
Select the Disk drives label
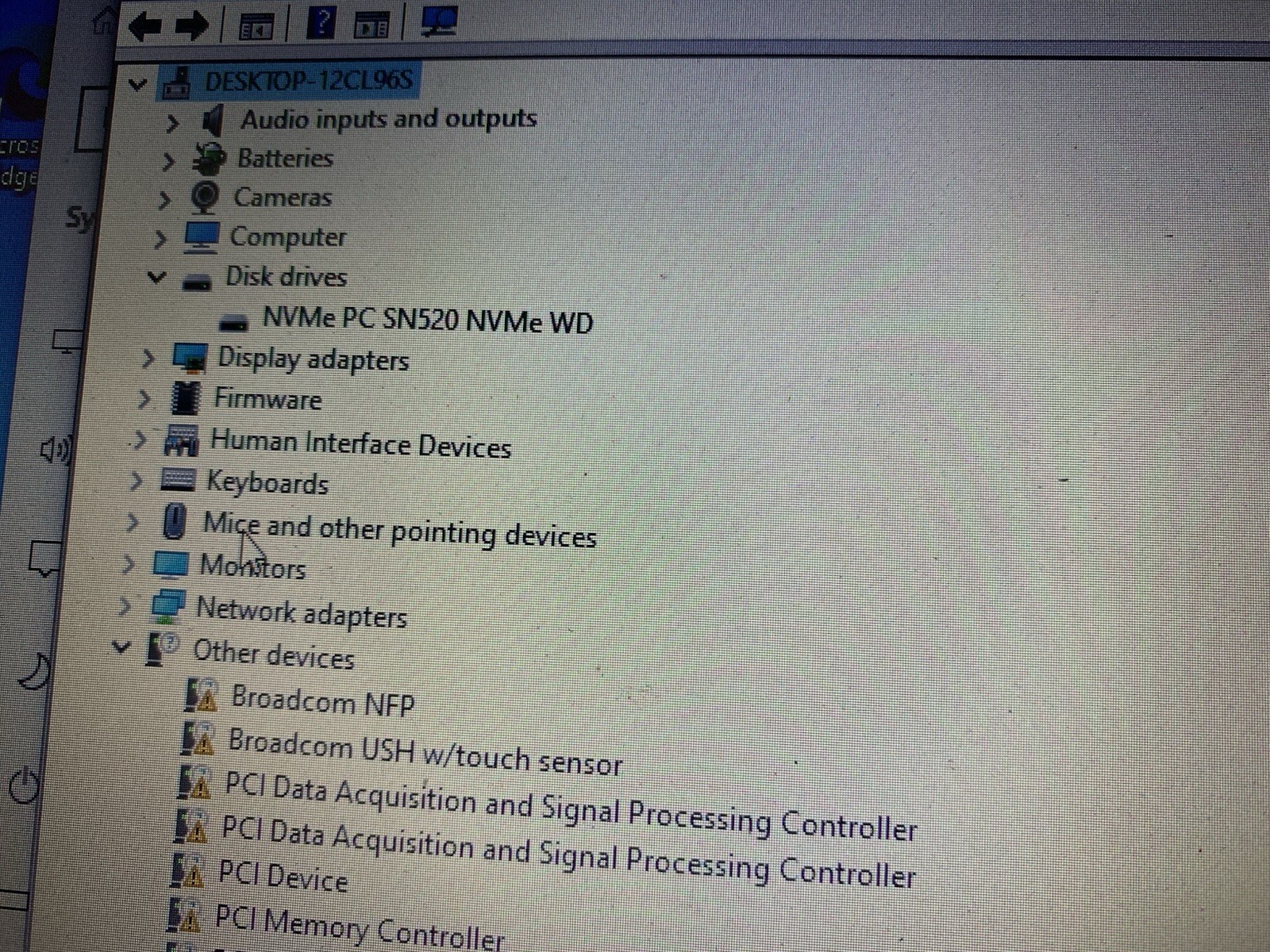[x=287, y=276]
